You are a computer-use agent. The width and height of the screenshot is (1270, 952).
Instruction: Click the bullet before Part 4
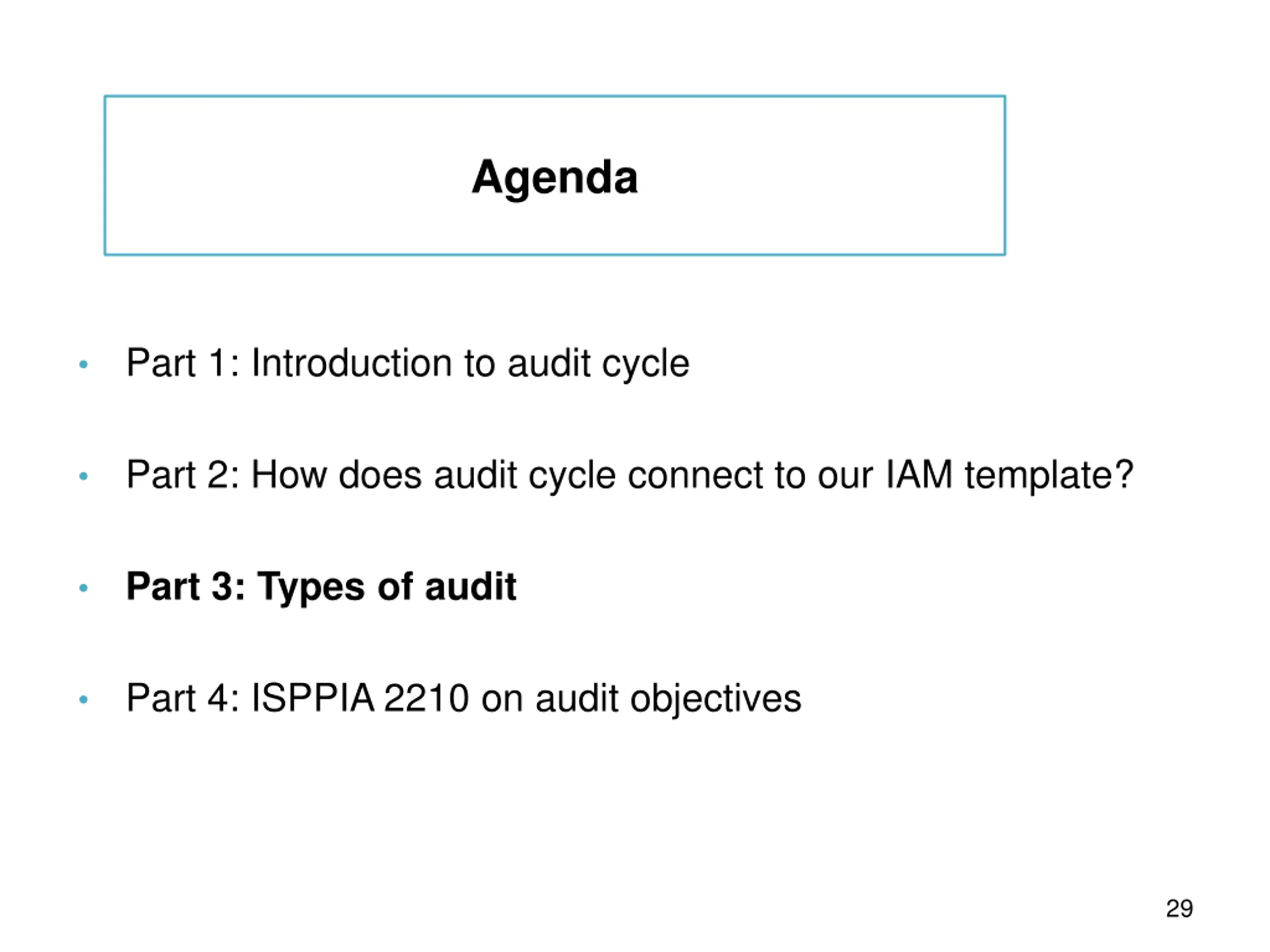(83, 700)
